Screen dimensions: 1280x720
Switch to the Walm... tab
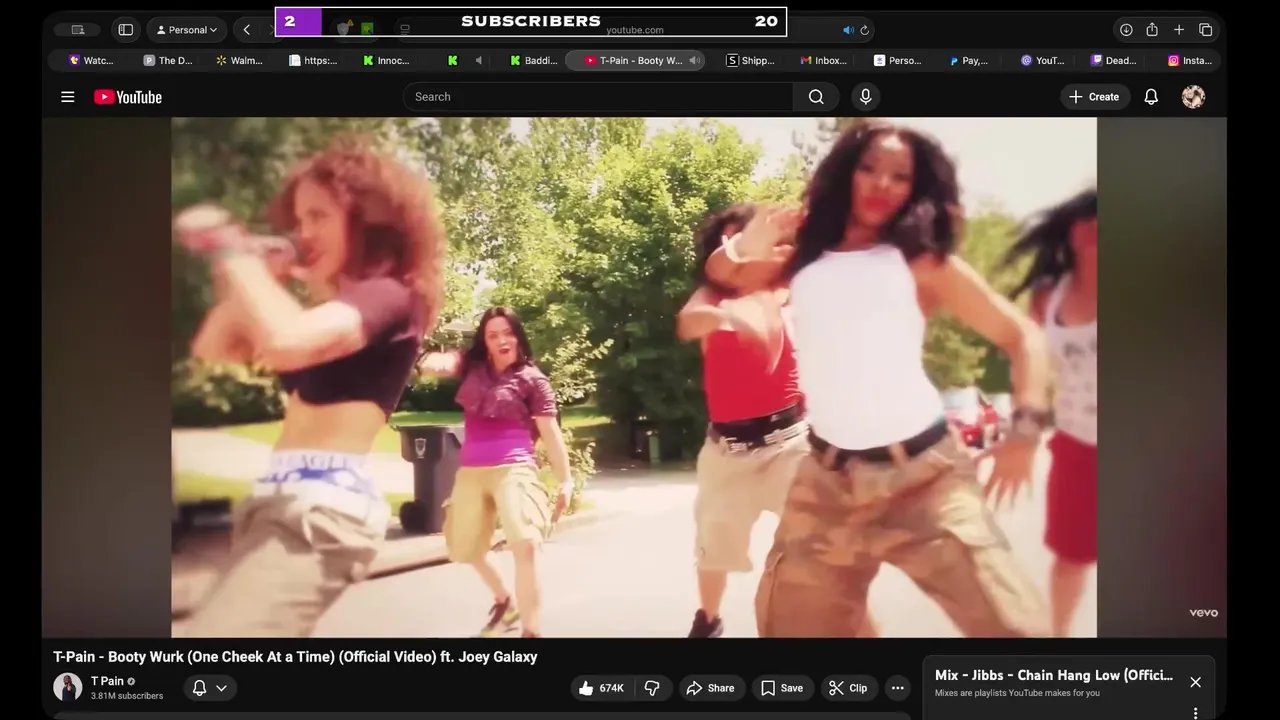(x=240, y=60)
